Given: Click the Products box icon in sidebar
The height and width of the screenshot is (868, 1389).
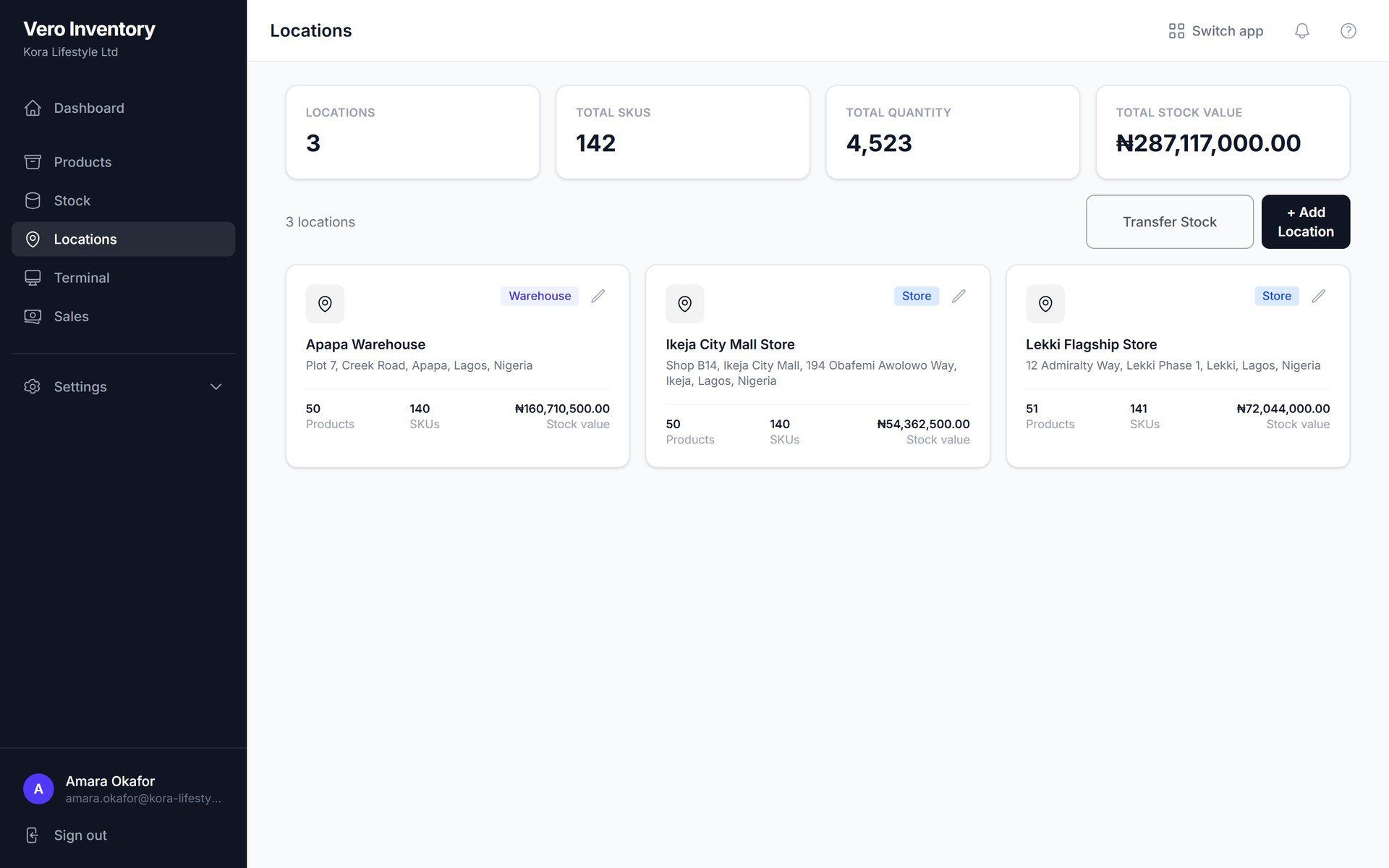Looking at the screenshot, I should [33, 162].
